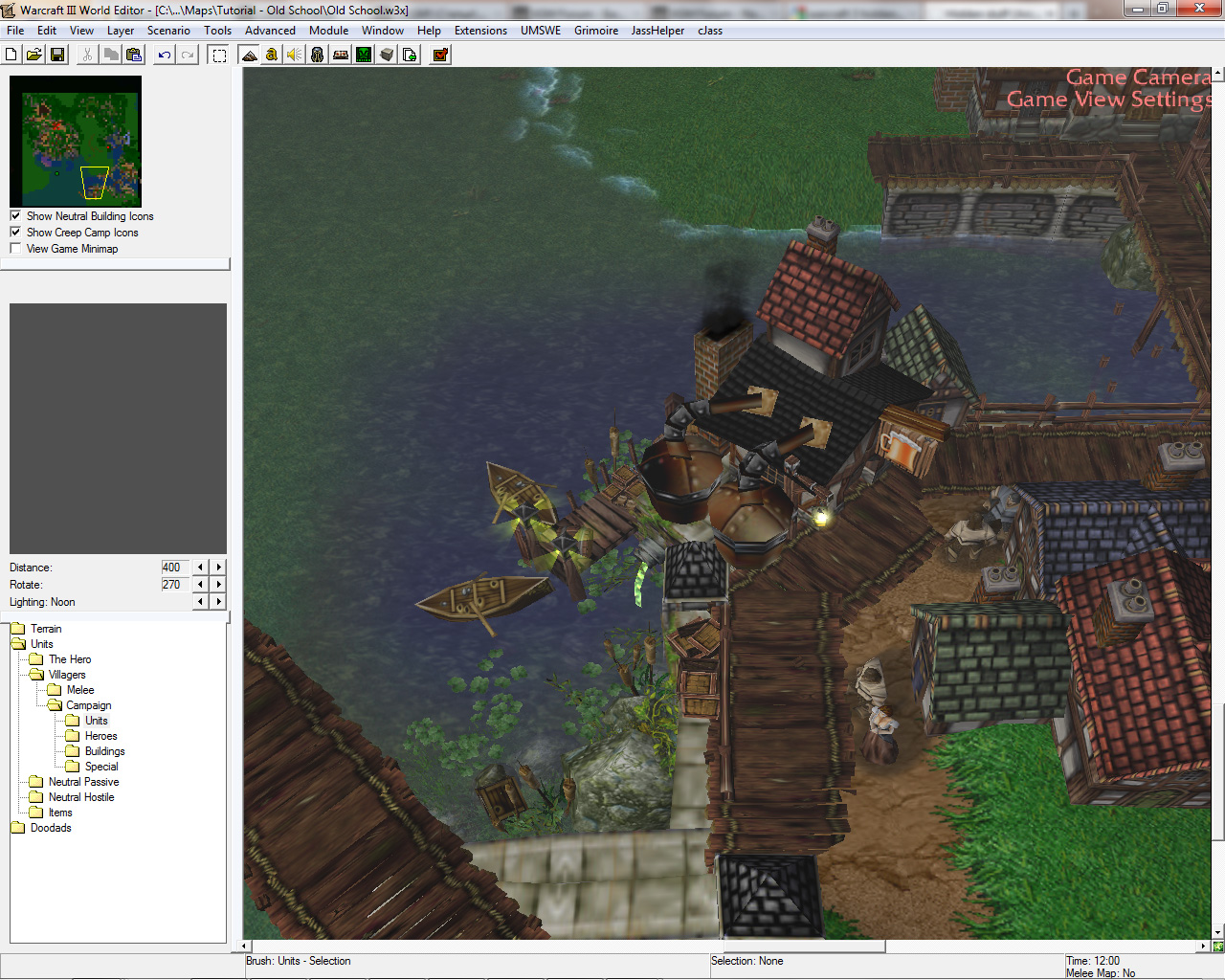Screen dimensions: 1225x980
Task: Select the Melee folder
Action: pos(80,690)
